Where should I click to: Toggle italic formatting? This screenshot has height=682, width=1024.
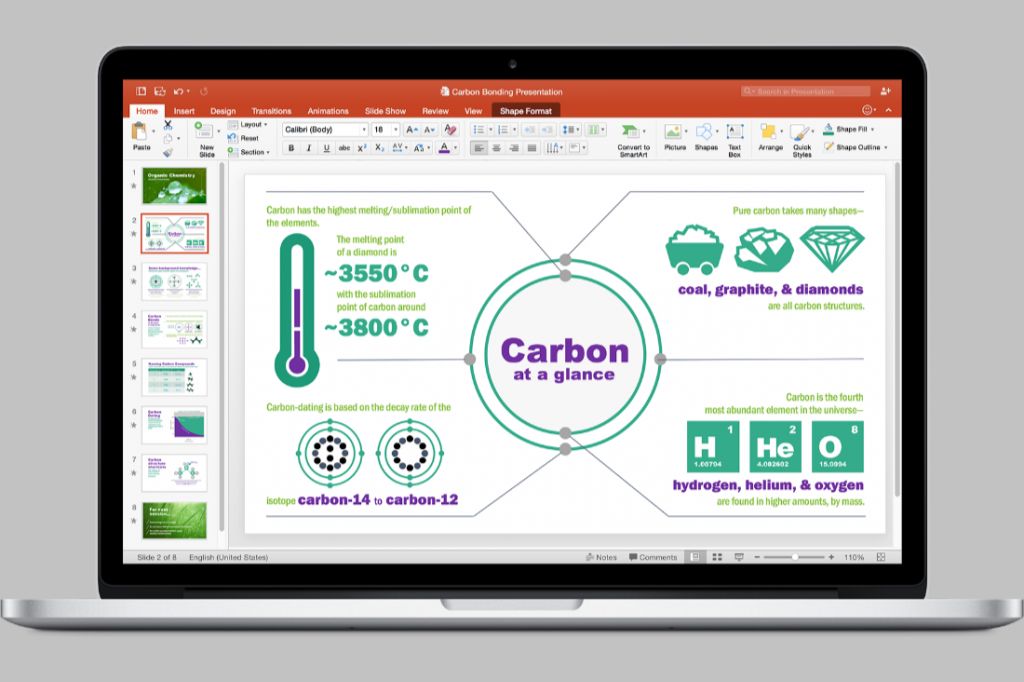309,148
